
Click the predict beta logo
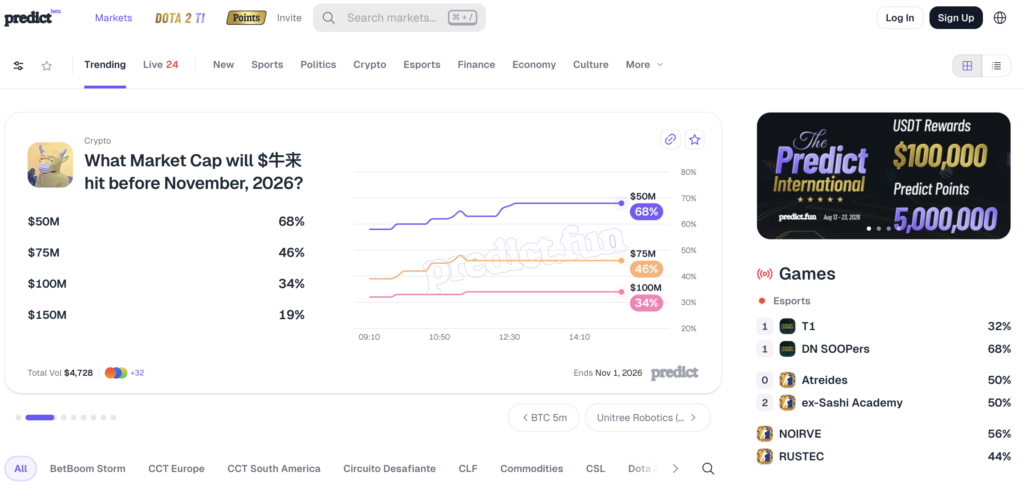click(x=32, y=18)
